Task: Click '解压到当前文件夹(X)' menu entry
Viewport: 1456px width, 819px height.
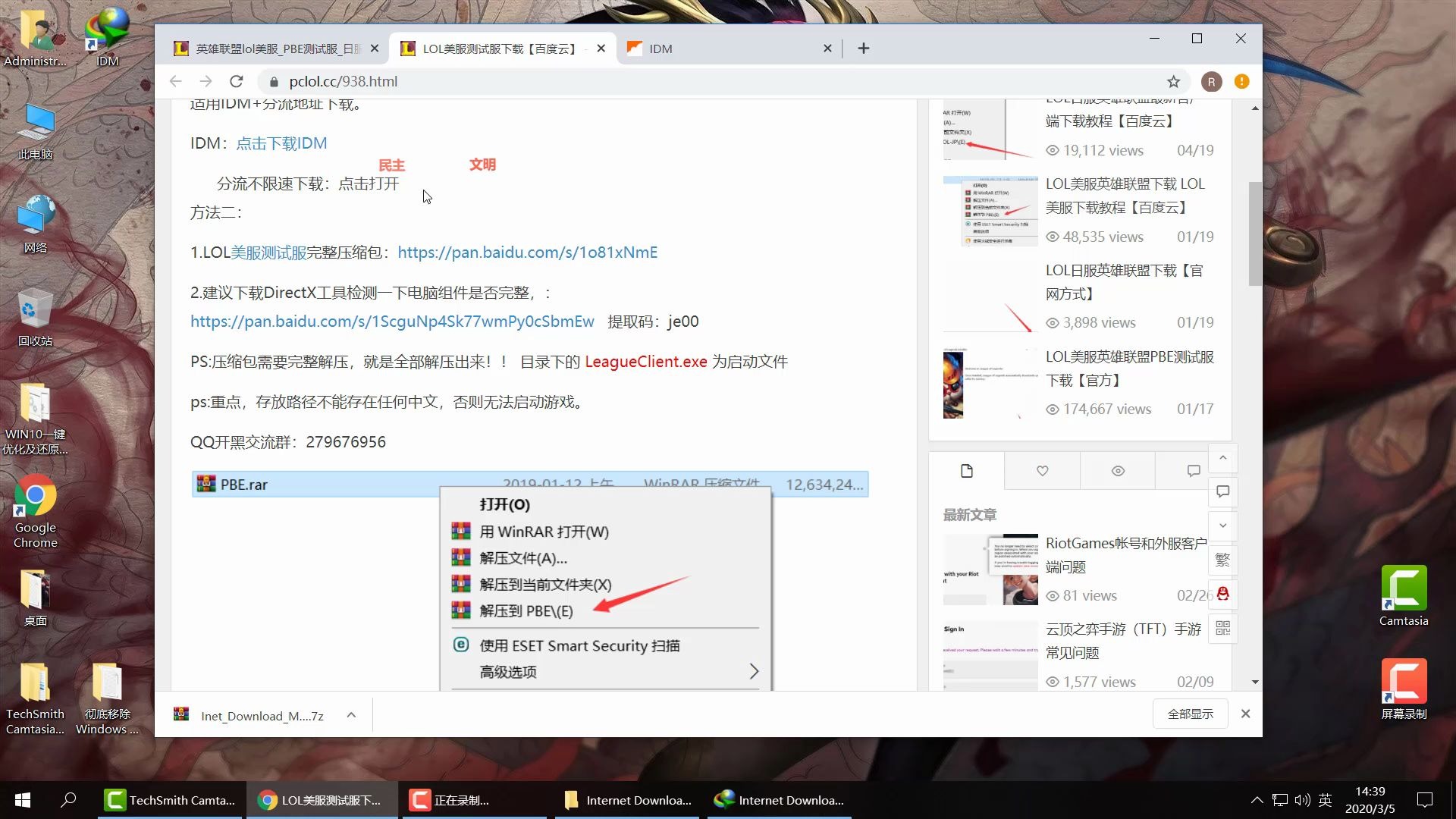Action: point(545,584)
